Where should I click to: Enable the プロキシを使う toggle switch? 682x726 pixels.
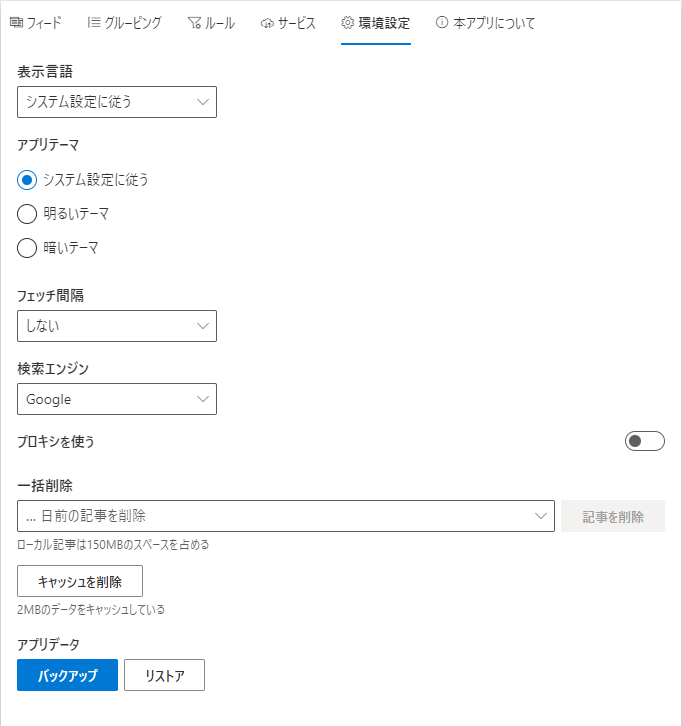coord(644,441)
